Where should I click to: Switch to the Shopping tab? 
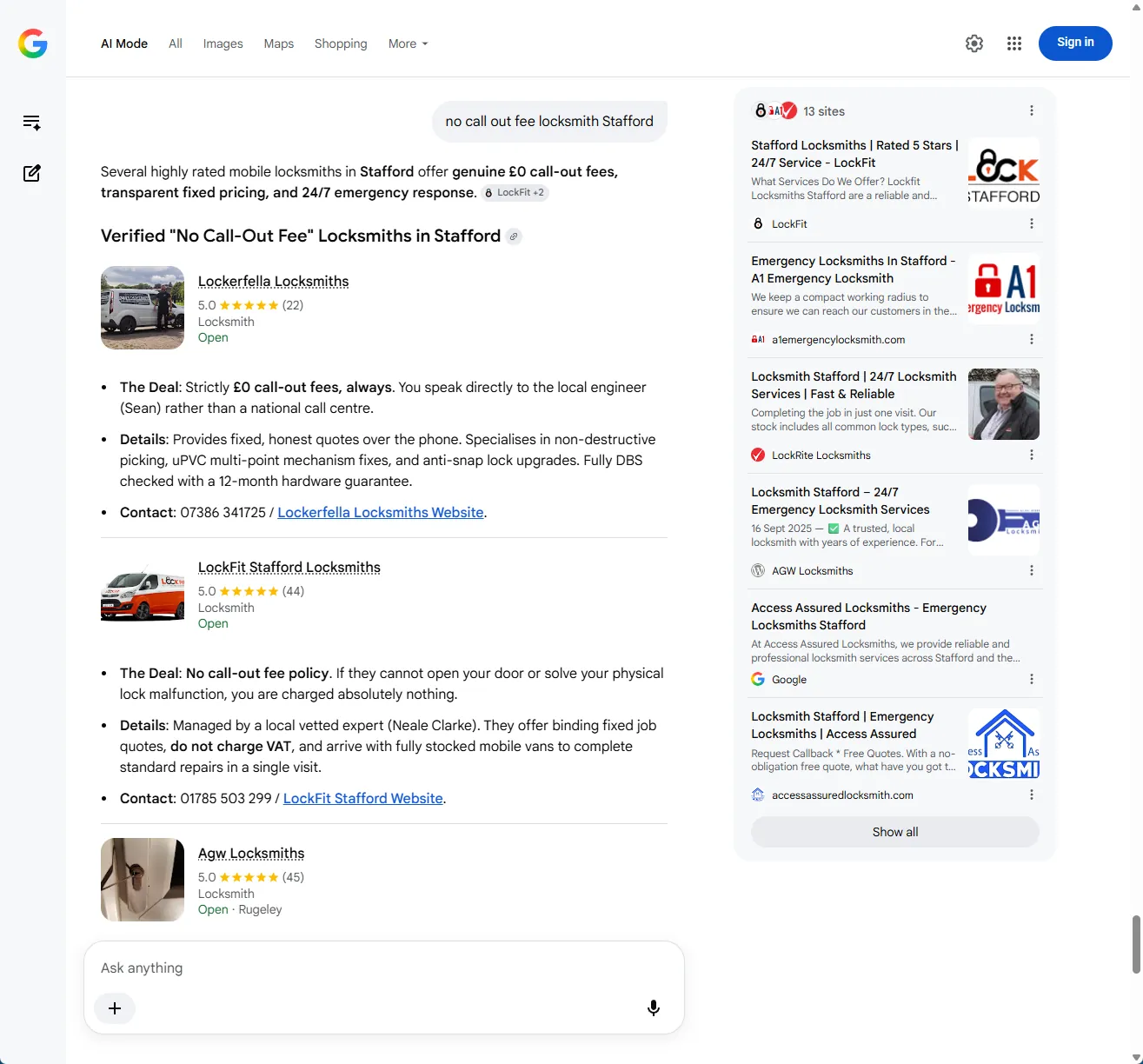[x=341, y=43]
